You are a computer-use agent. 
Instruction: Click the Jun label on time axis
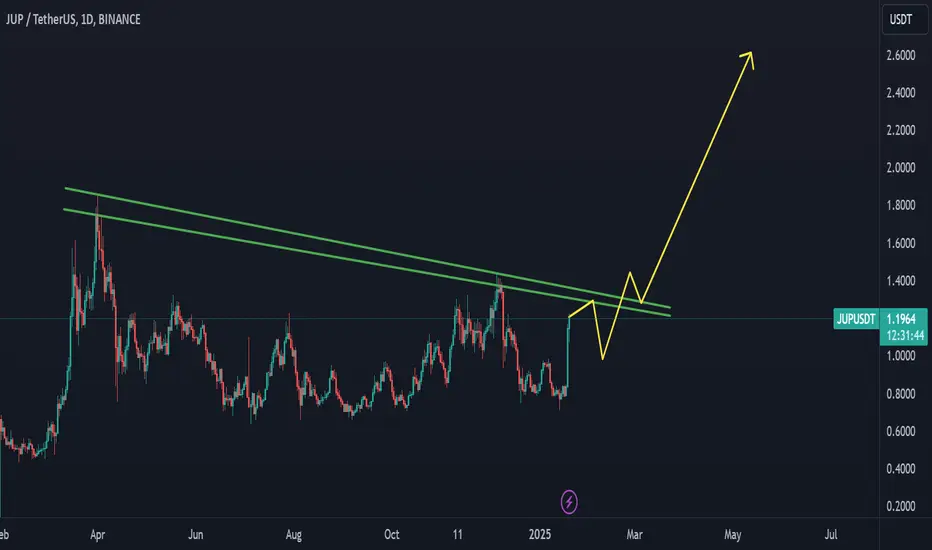[x=196, y=535]
